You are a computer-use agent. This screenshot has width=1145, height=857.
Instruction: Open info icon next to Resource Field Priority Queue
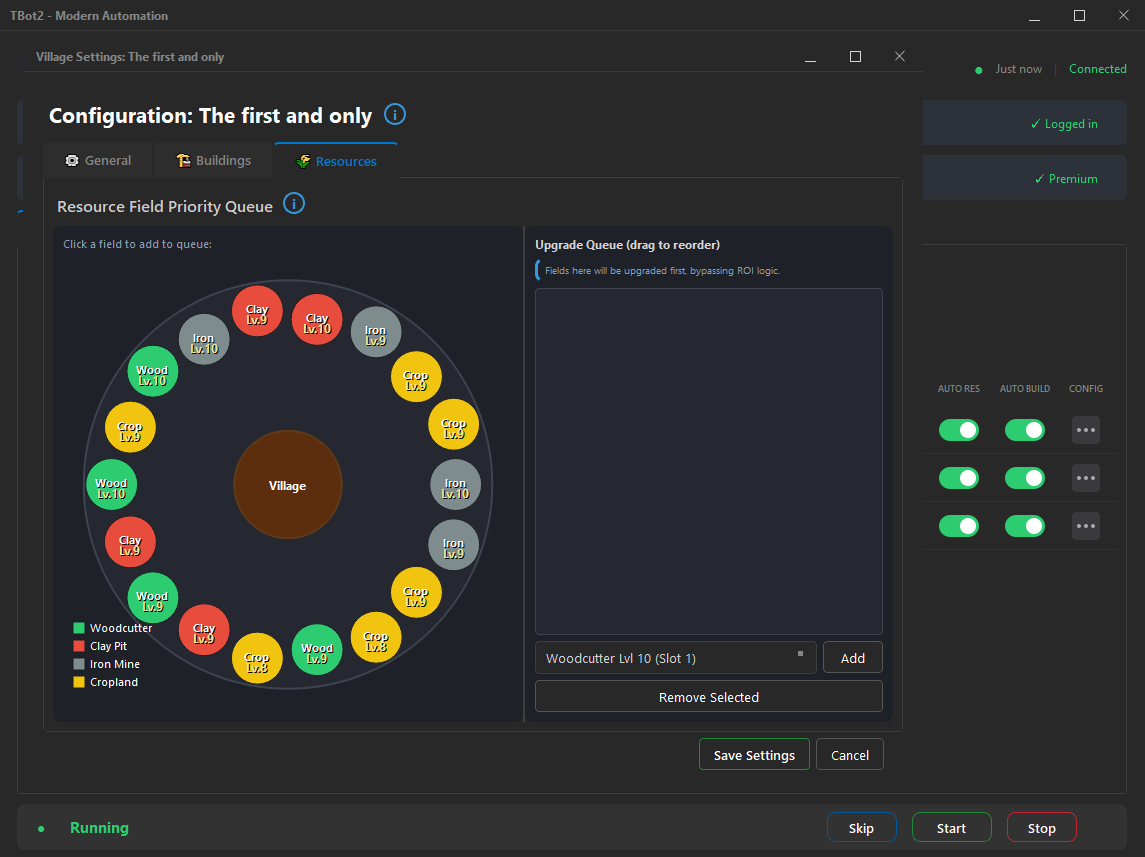(x=294, y=204)
